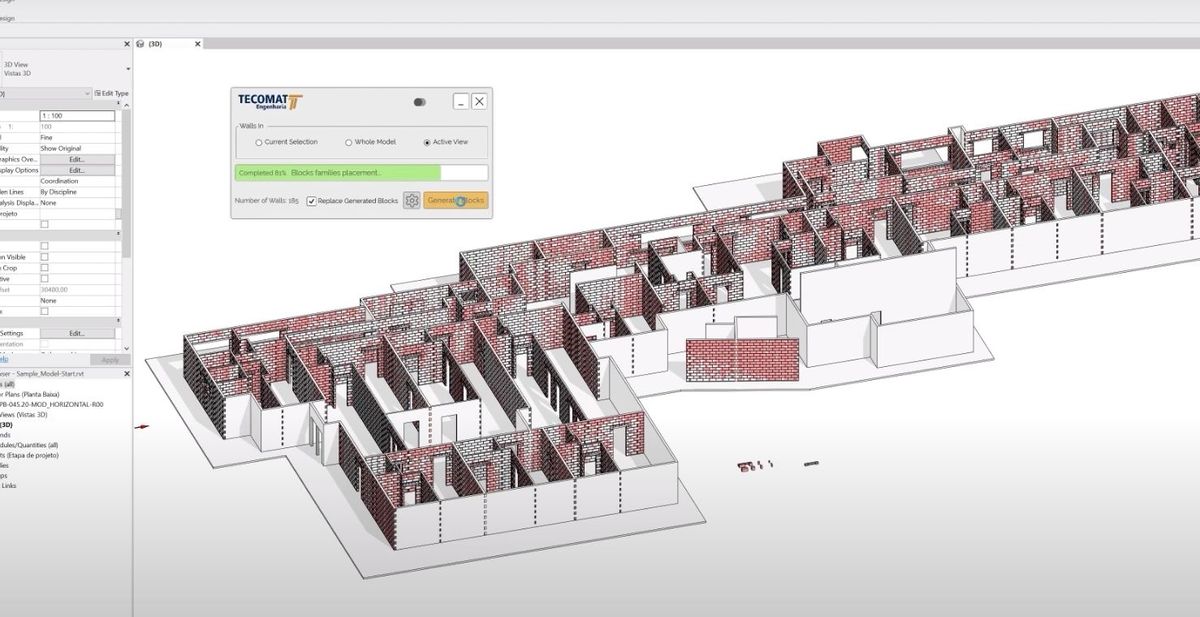Expand 3D Views (Vistas 3D) in Project Browser
Screen dimensions: 1200x617
coord(24,414)
